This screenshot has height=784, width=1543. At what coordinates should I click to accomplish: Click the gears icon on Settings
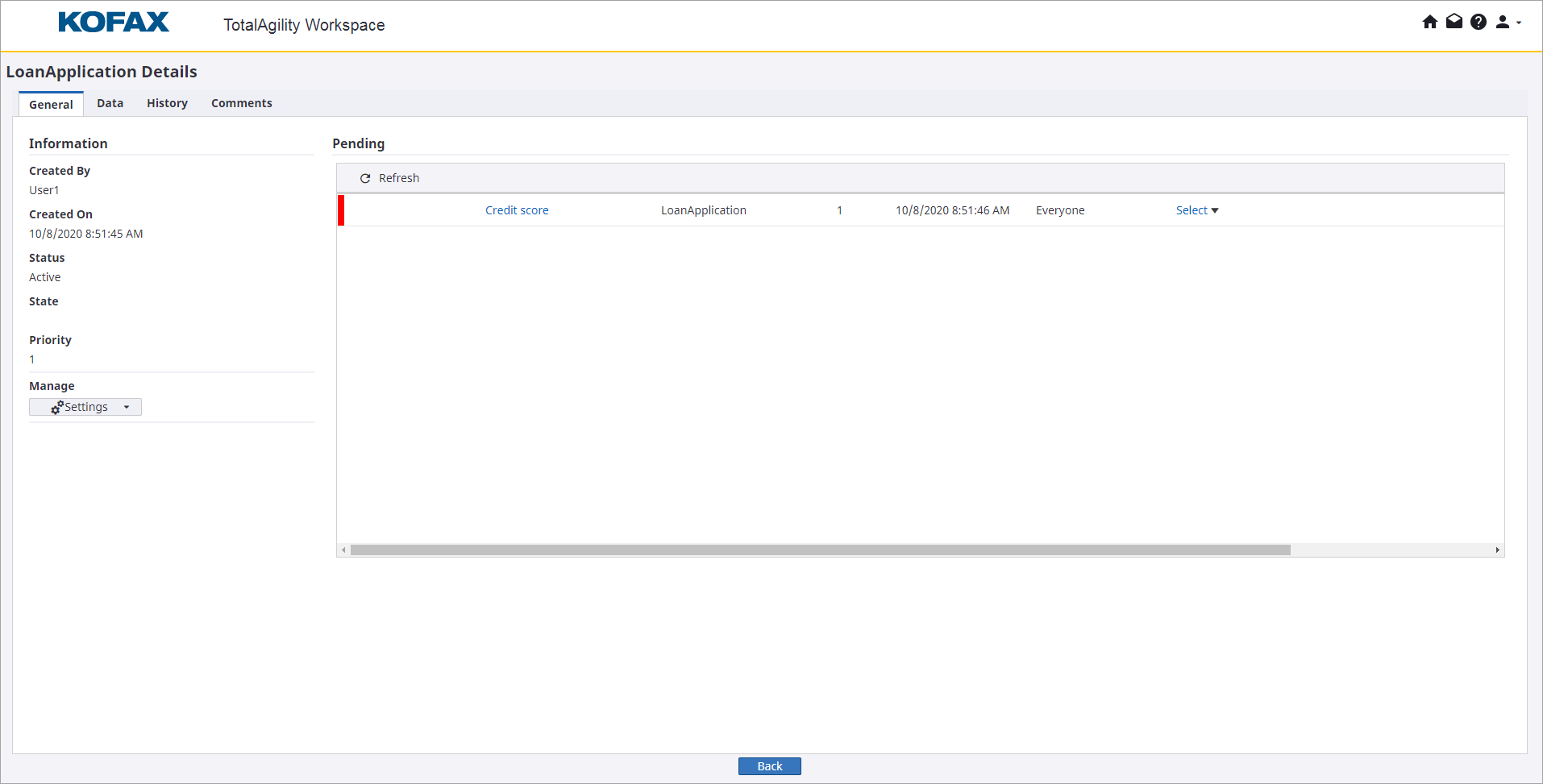(x=57, y=408)
